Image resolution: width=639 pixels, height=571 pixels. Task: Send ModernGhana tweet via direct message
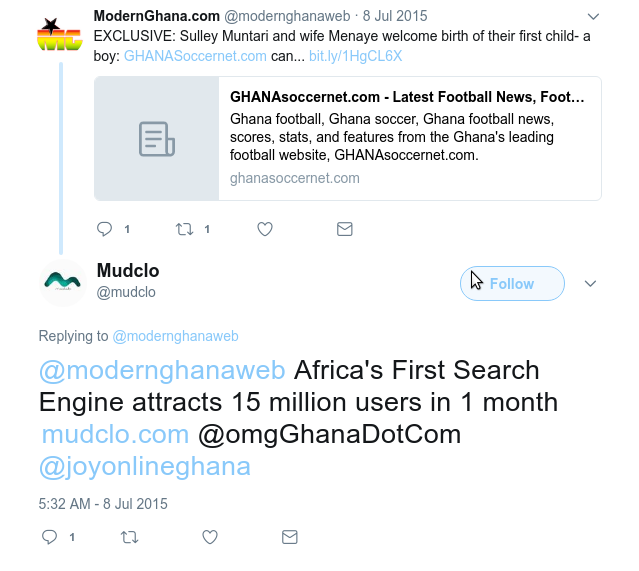[x=344, y=229]
